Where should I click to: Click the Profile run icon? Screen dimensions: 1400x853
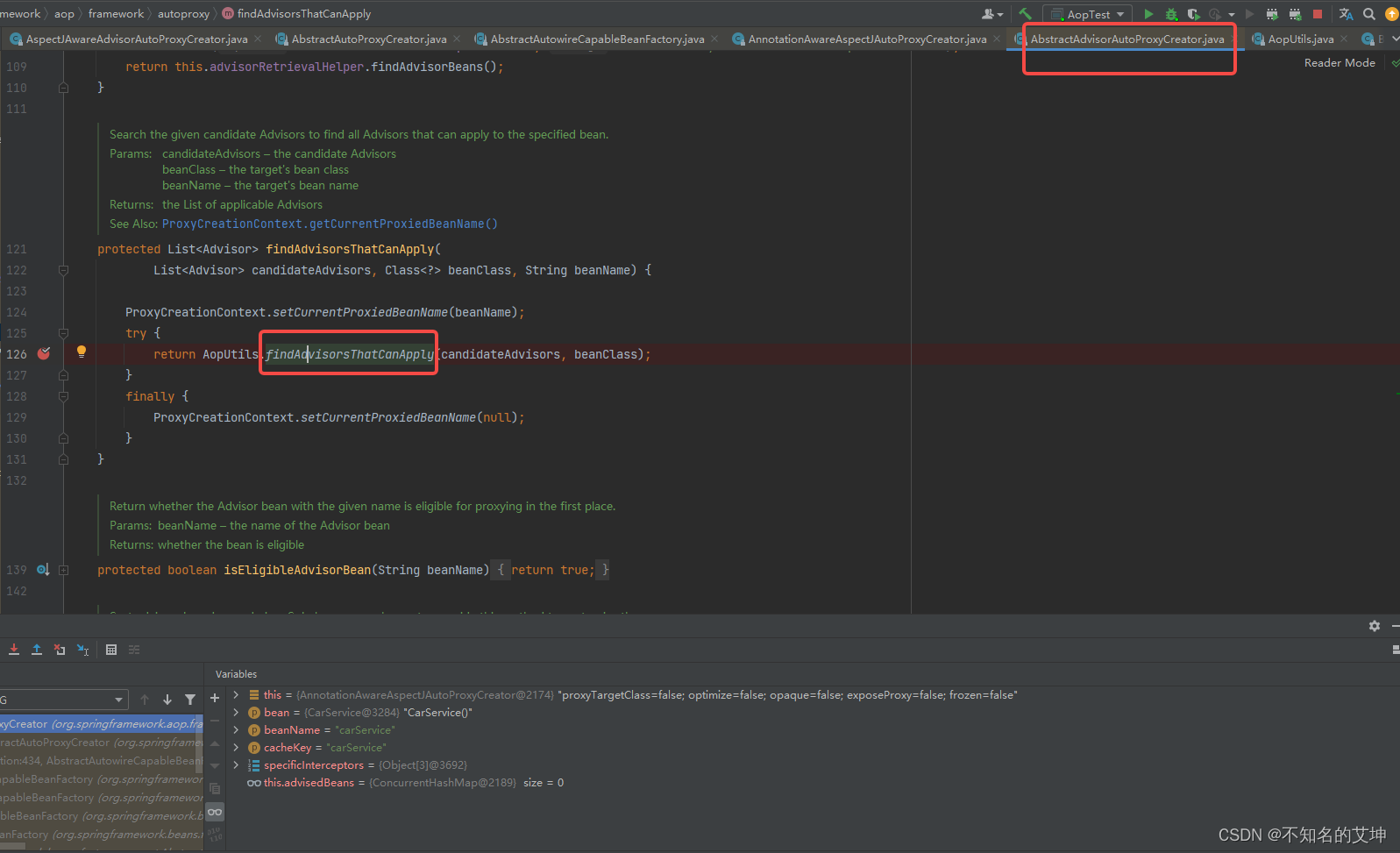1215,14
